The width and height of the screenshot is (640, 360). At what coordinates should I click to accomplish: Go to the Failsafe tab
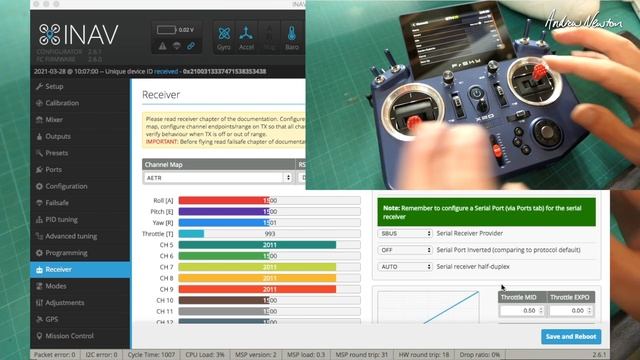coord(80,203)
